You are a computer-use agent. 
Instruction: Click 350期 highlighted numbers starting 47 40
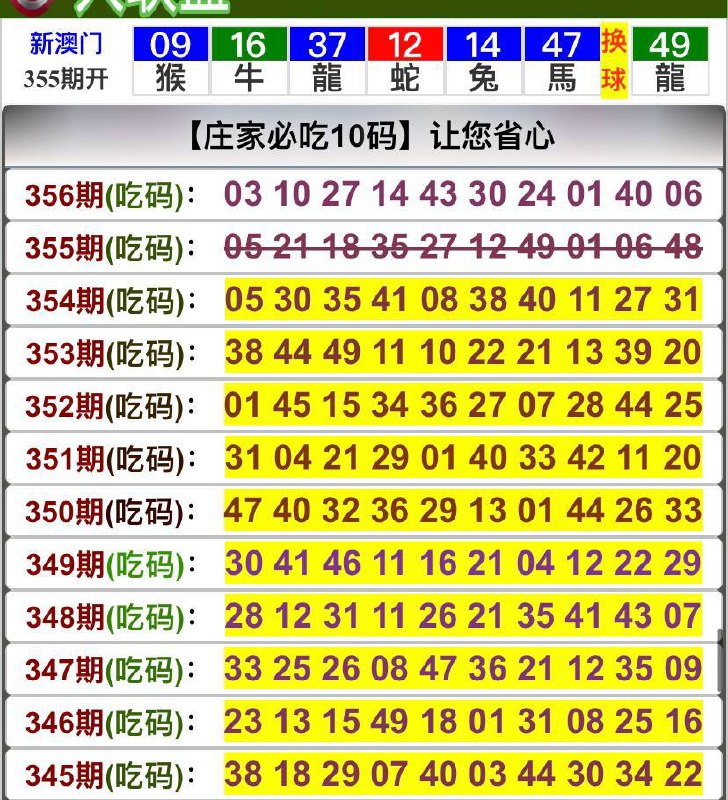(x=463, y=510)
